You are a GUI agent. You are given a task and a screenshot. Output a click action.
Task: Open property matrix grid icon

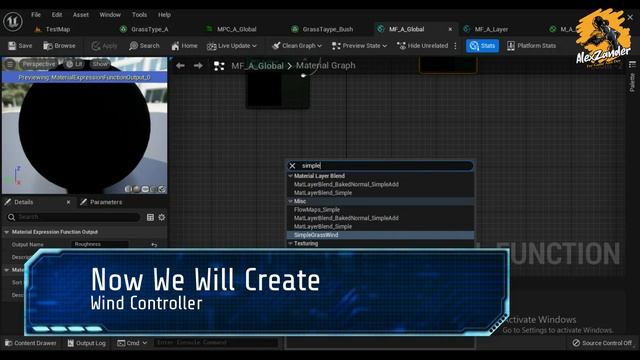(x=150, y=218)
